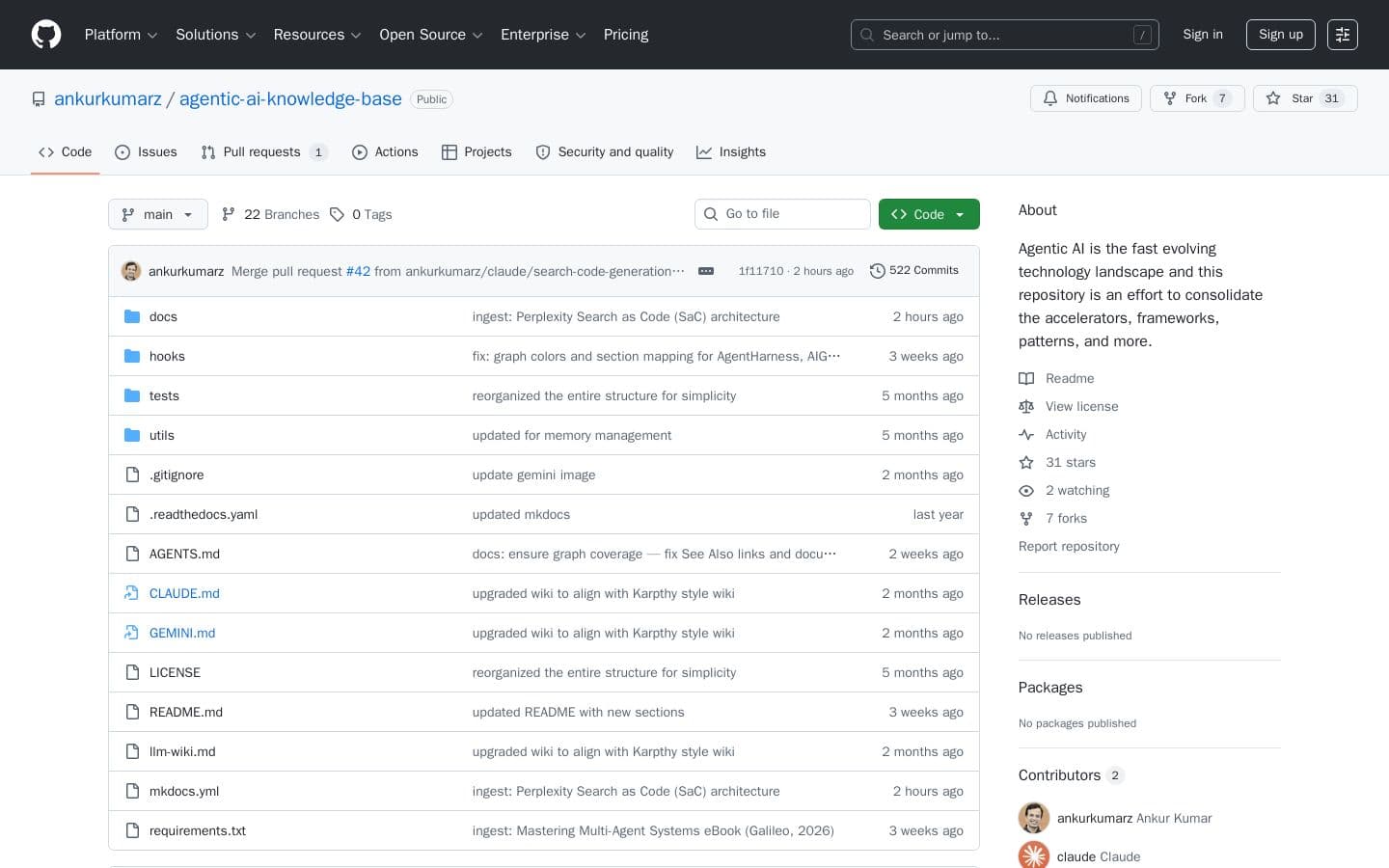
Task: Click the fork icon beside 7 forks
Action: coord(1026,519)
